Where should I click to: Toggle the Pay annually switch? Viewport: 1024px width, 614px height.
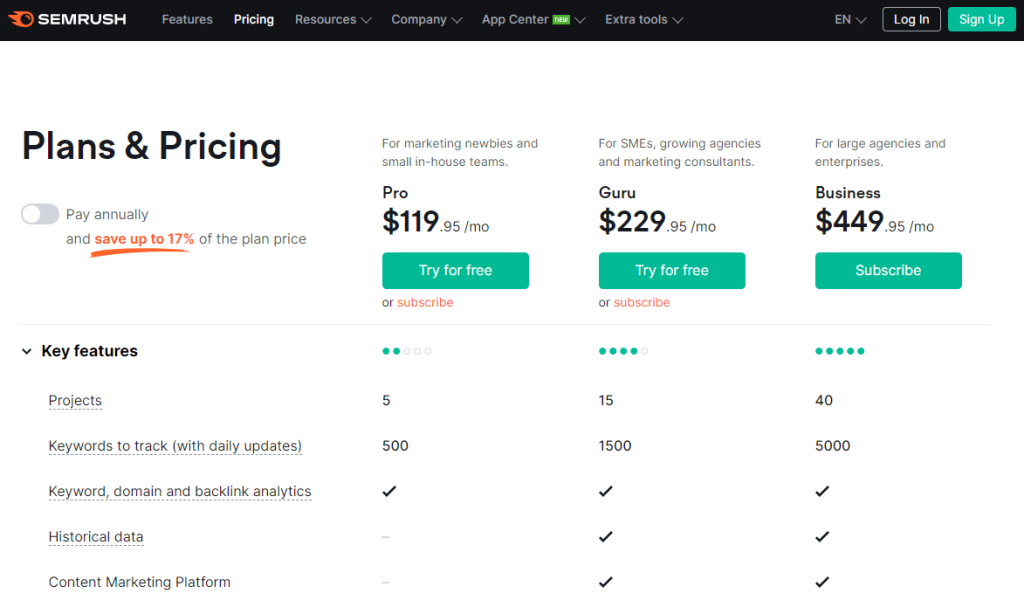[x=40, y=214]
